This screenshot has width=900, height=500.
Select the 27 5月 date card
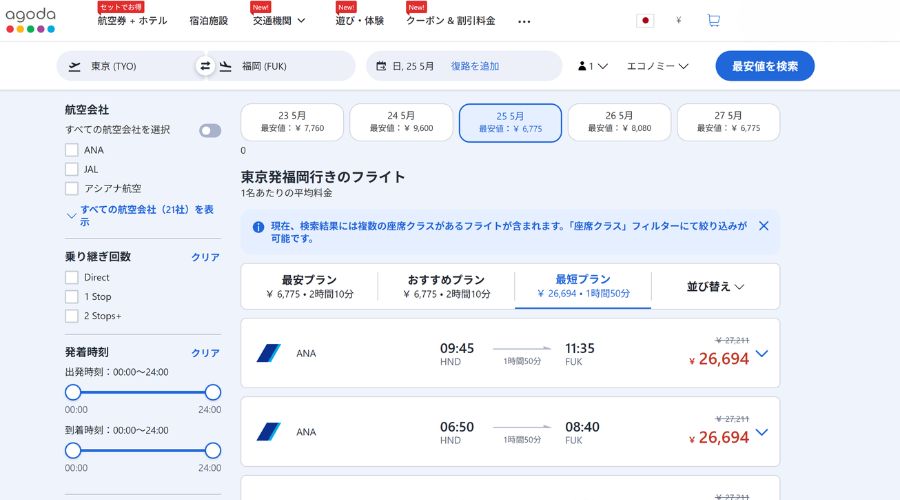tap(728, 122)
